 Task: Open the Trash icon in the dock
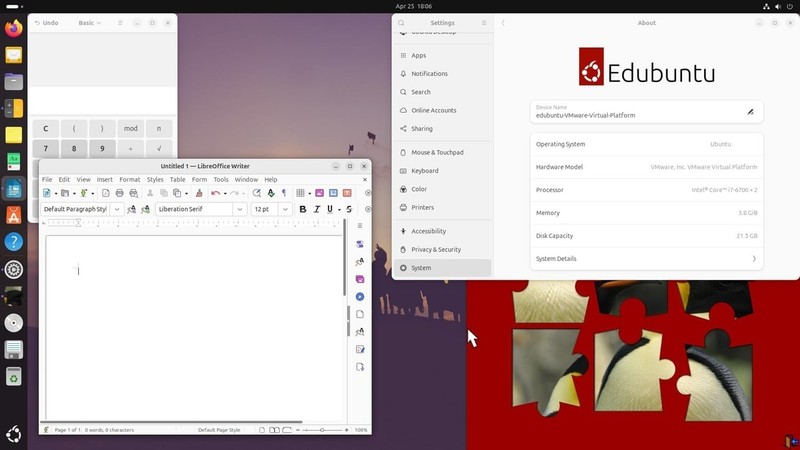[x=14, y=377]
